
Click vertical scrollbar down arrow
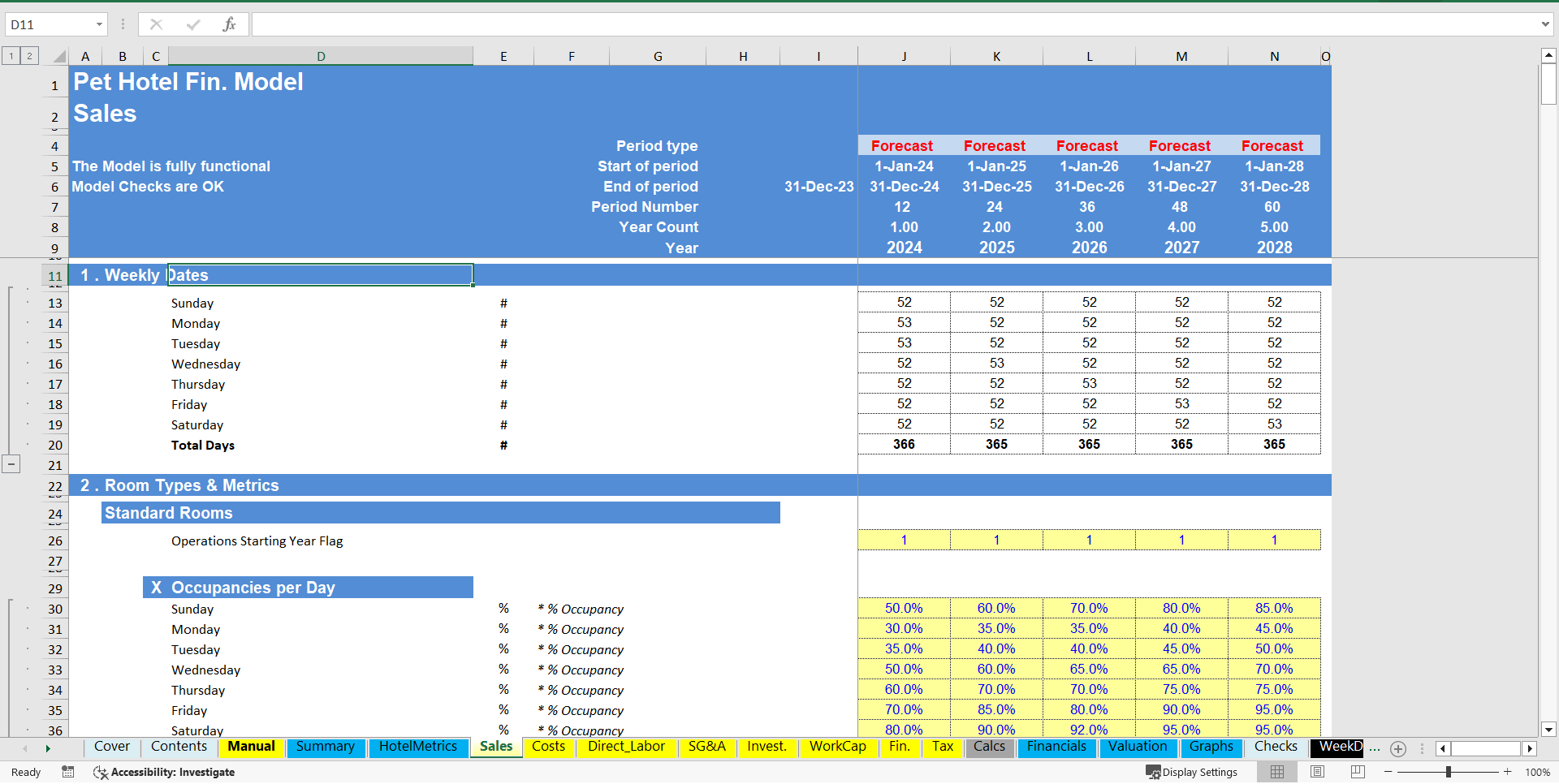pyautogui.click(x=1548, y=730)
